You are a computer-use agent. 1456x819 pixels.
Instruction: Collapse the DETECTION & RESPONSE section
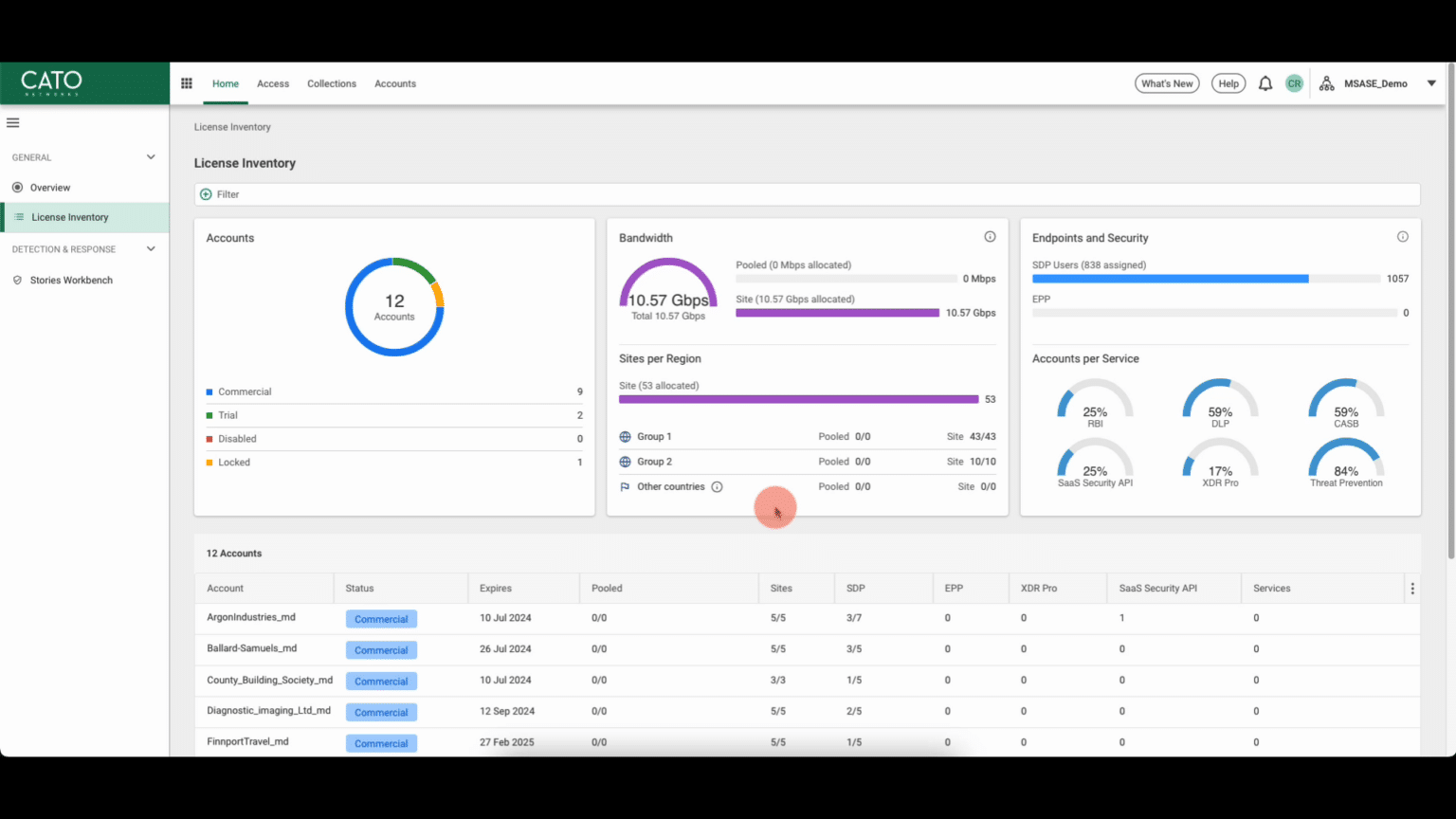151,249
